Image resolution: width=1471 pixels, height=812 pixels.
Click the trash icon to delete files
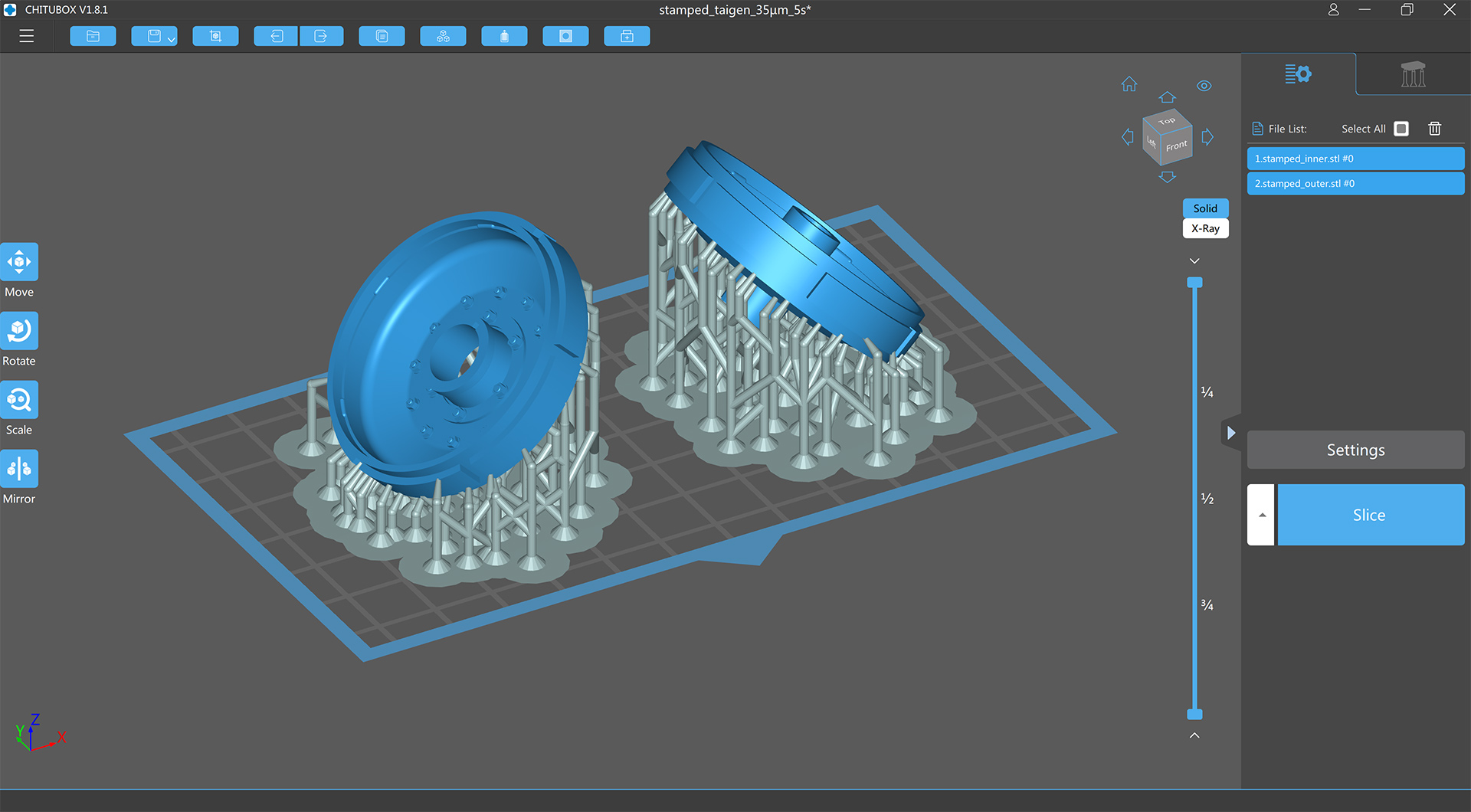tap(1434, 129)
